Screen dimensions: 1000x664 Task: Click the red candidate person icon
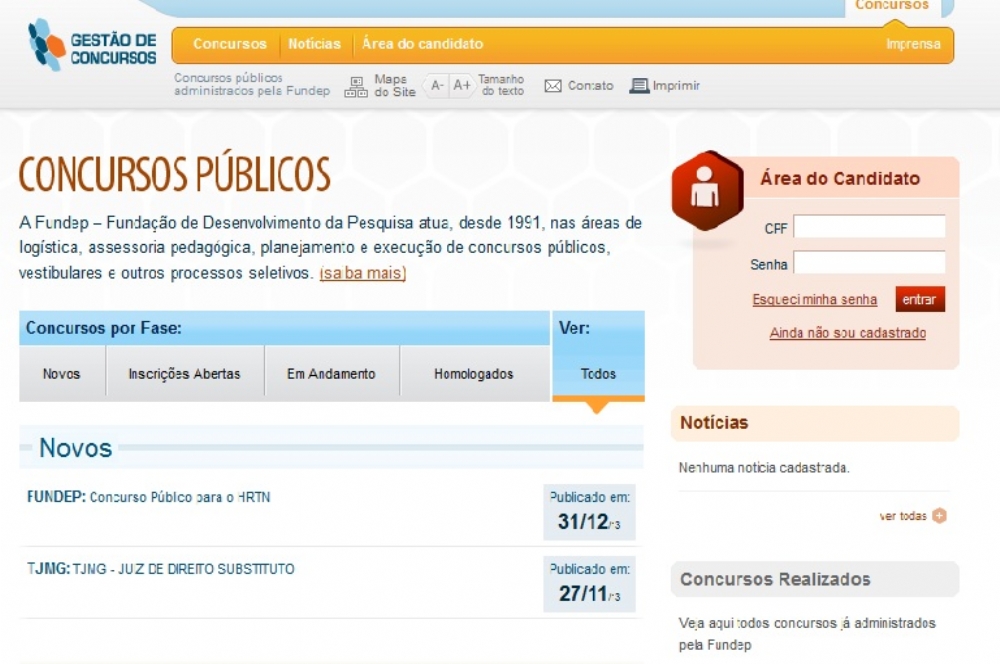[x=707, y=190]
